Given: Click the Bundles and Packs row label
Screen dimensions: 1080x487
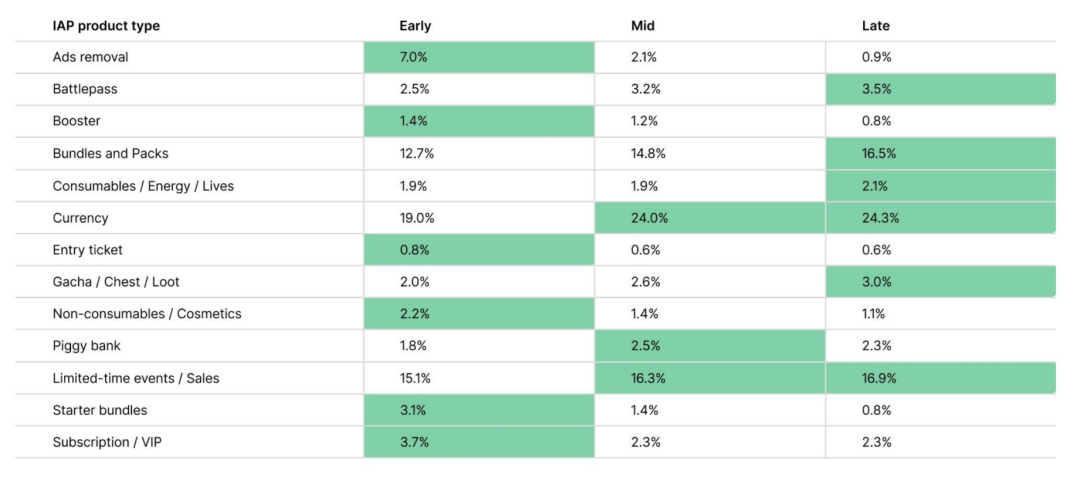Looking at the screenshot, I should pos(110,154).
